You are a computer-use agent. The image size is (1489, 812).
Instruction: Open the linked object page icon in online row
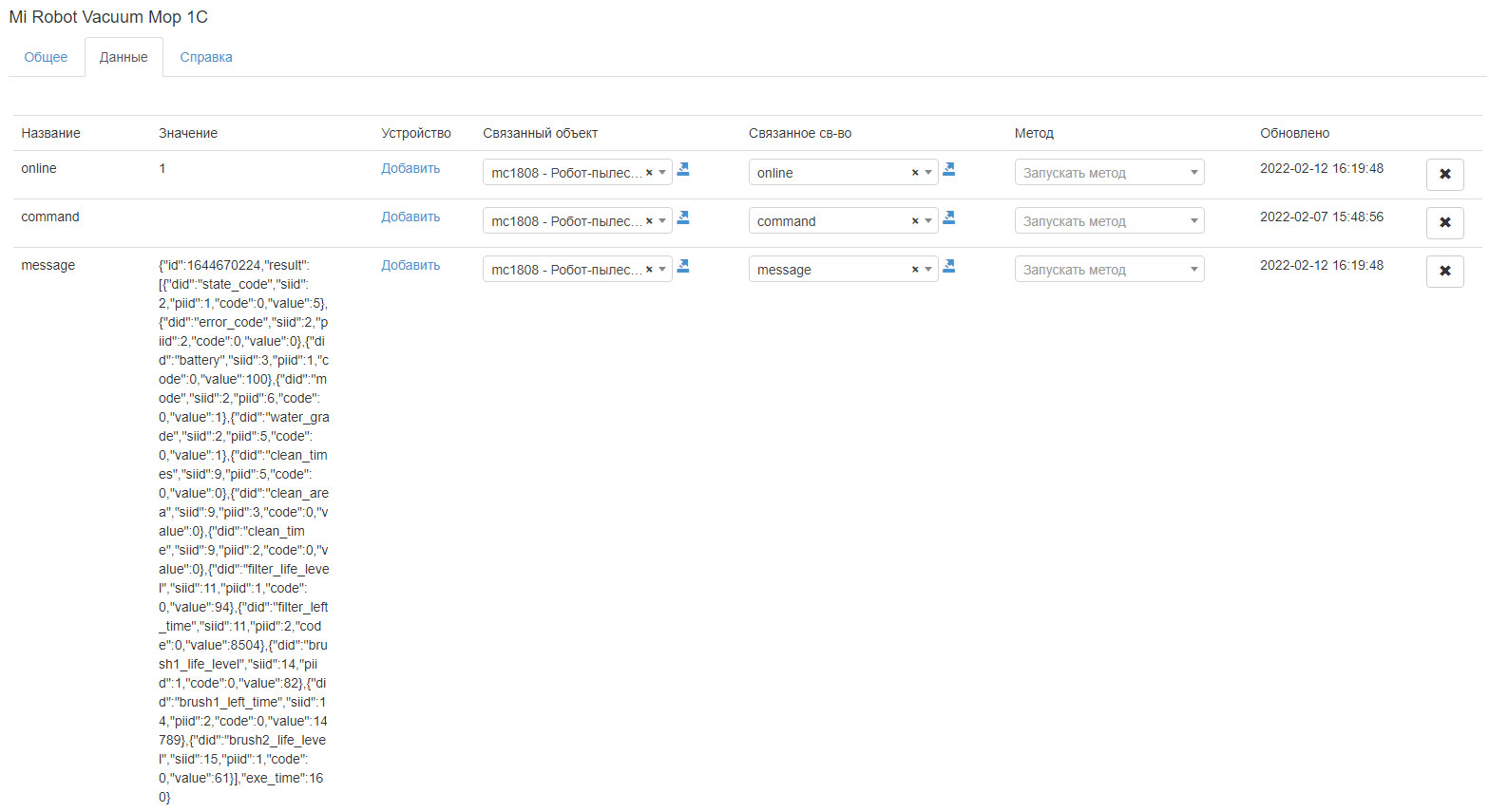[x=683, y=169]
